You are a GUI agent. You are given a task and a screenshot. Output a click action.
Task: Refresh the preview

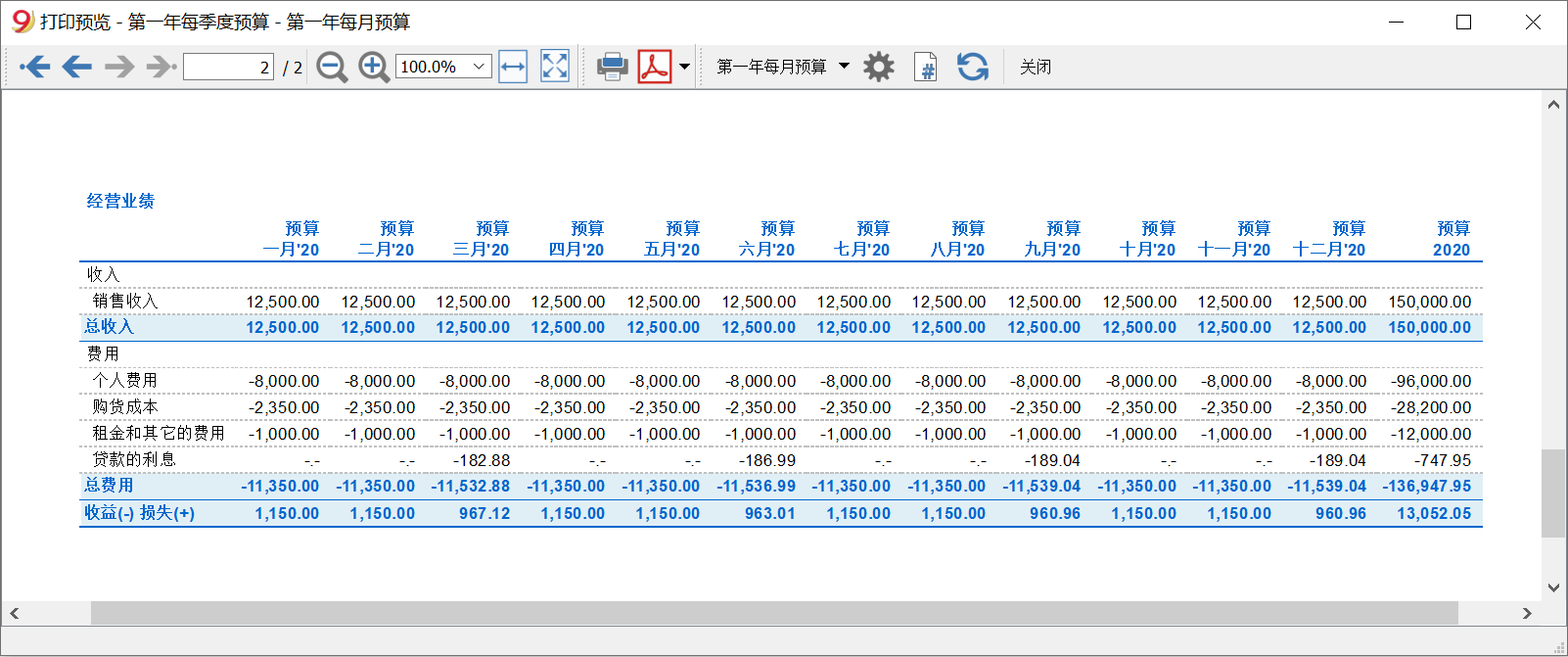[x=972, y=67]
